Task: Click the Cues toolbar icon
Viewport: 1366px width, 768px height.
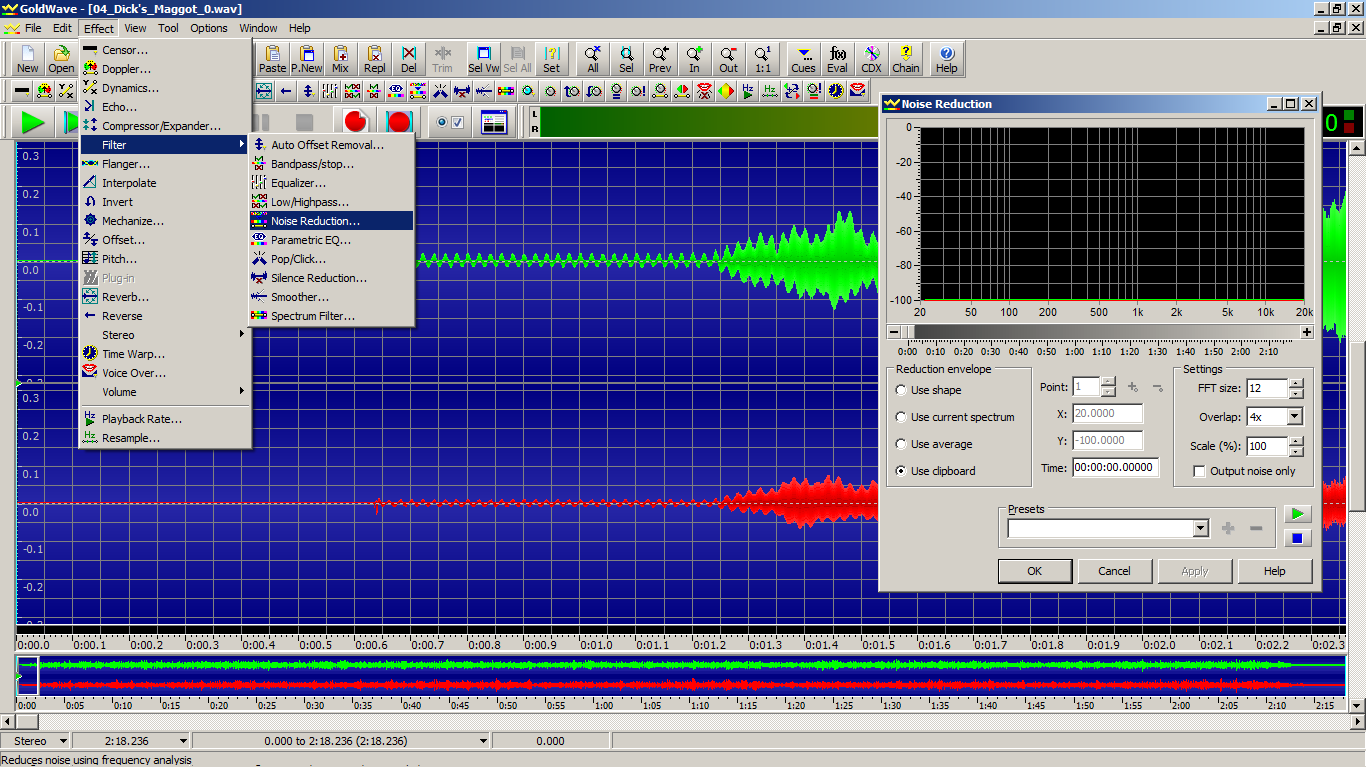Action: (x=803, y=59)
